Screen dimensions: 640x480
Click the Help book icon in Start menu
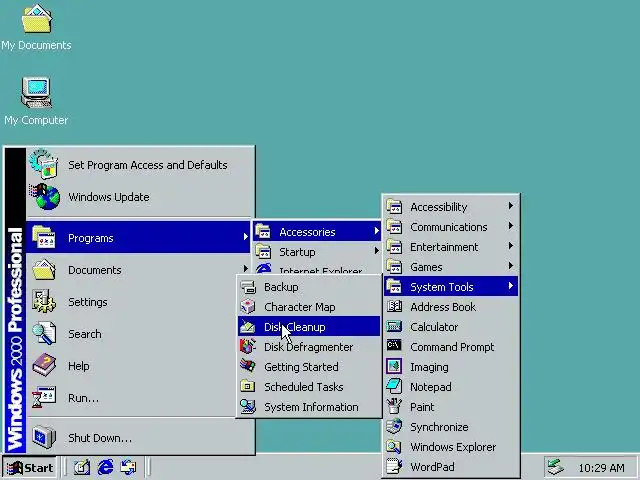point(44,365)
